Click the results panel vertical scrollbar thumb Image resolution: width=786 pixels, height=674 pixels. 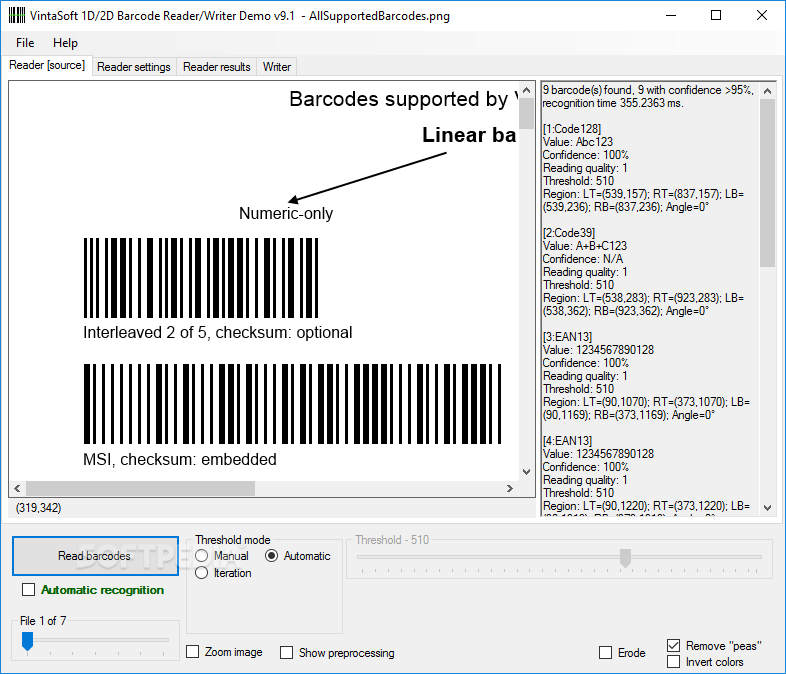coord(767,183)
